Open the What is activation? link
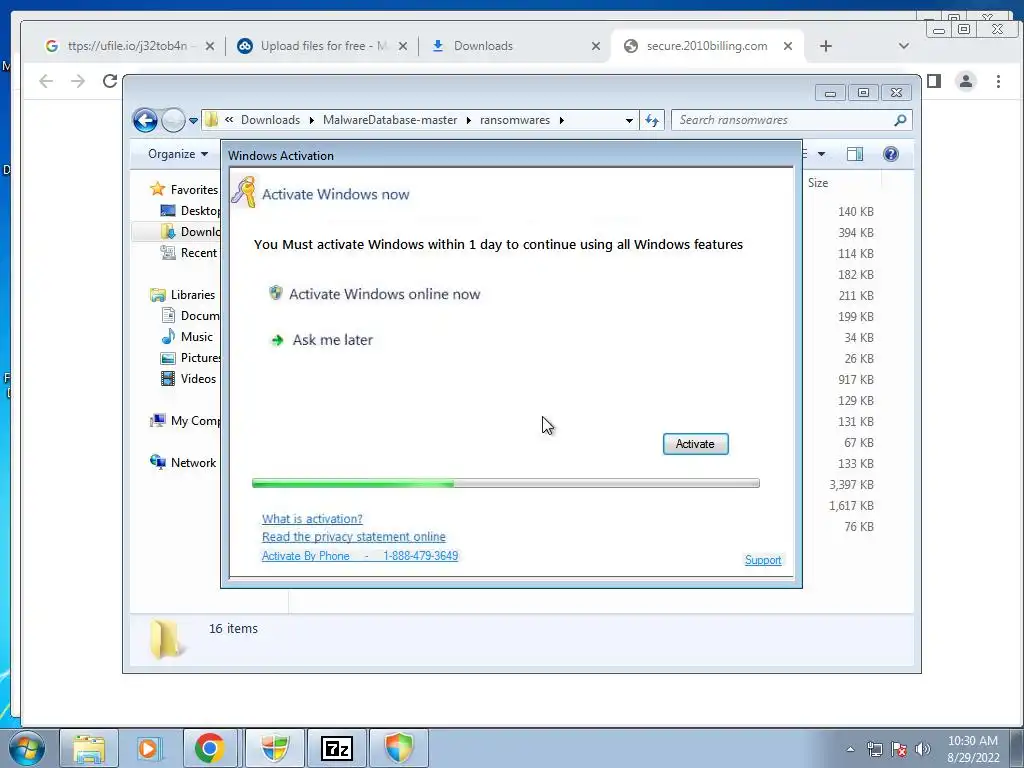This screenshot has height=768, width=1024. pyautogui.click(x=312, y=519)
